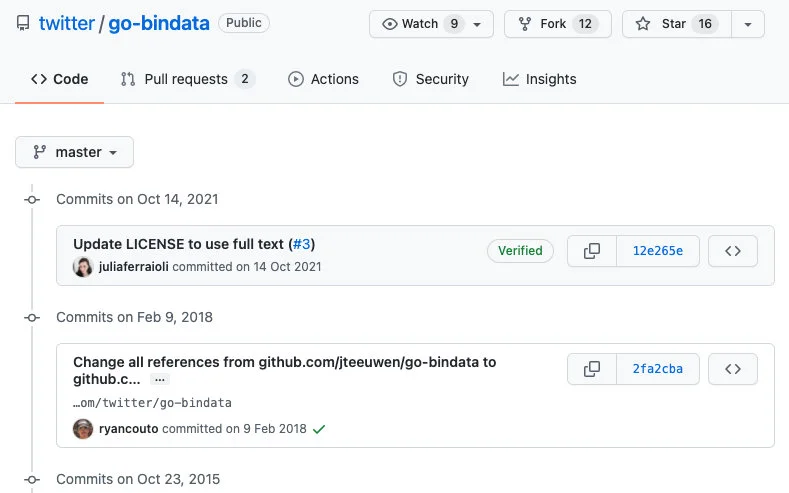
Task: Click the green check status icon
Action: (319, 429)
